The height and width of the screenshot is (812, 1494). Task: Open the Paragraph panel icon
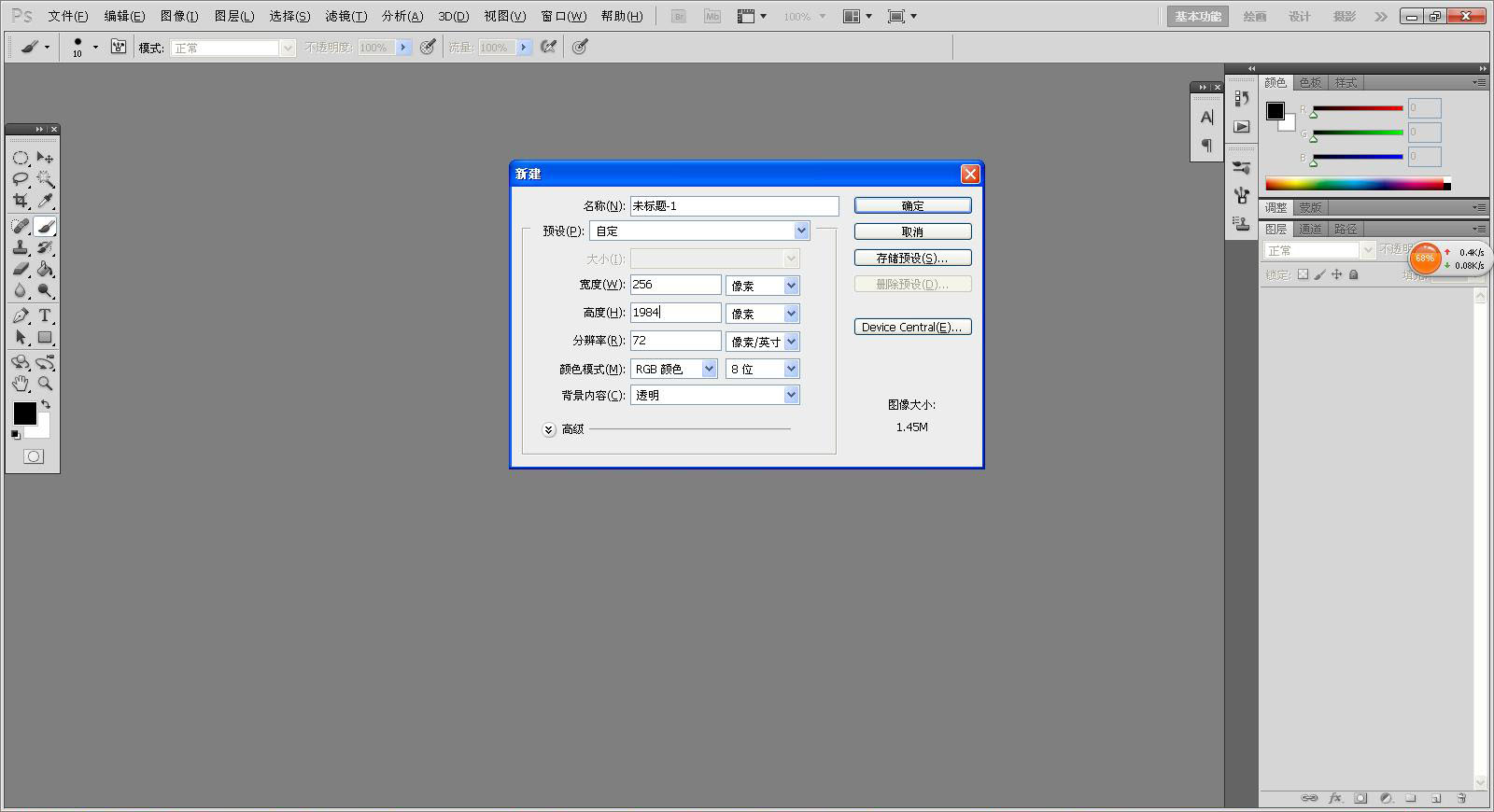click(1206, 145)
